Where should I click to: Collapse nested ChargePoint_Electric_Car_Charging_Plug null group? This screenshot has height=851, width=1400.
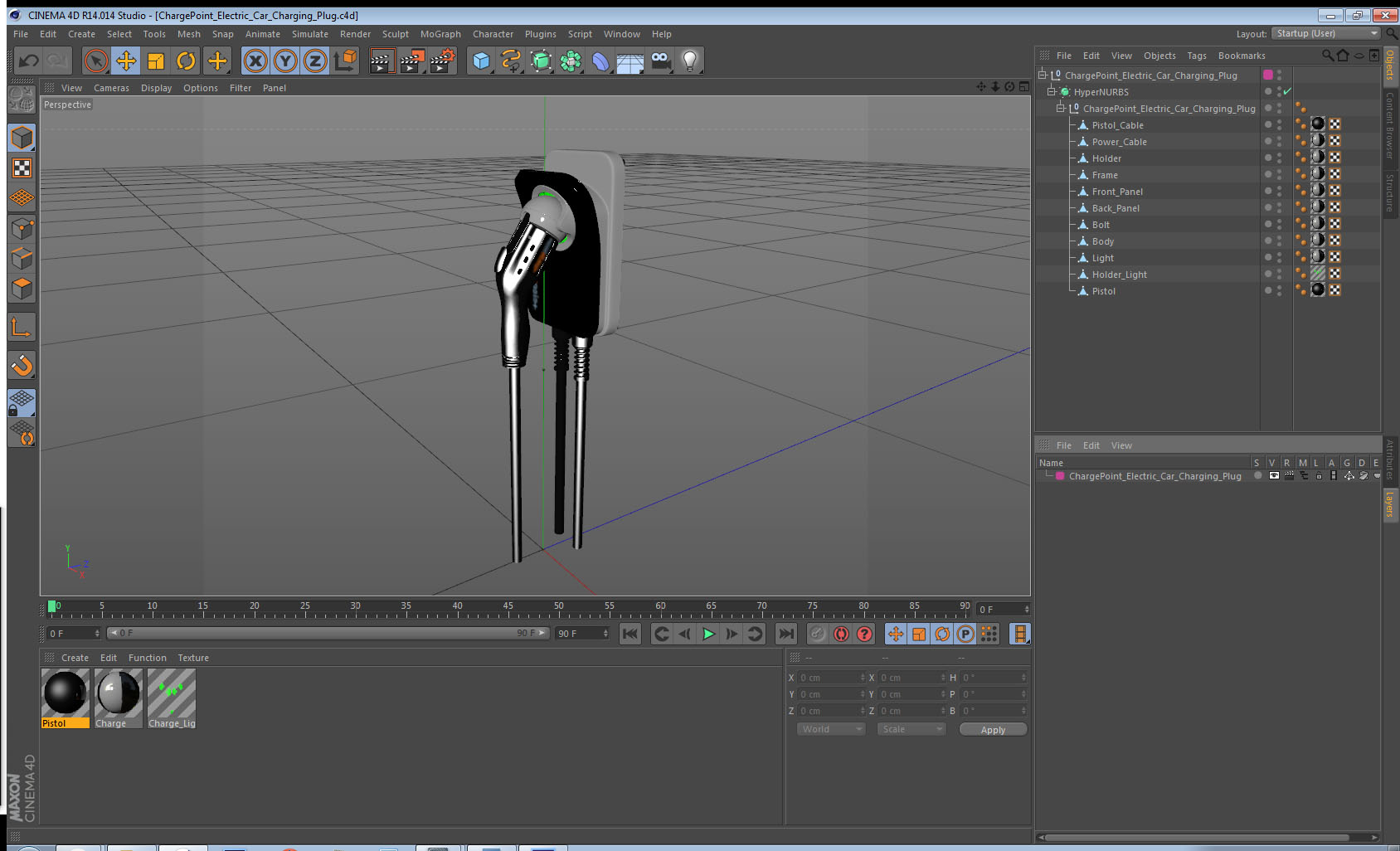[1060, 108]
